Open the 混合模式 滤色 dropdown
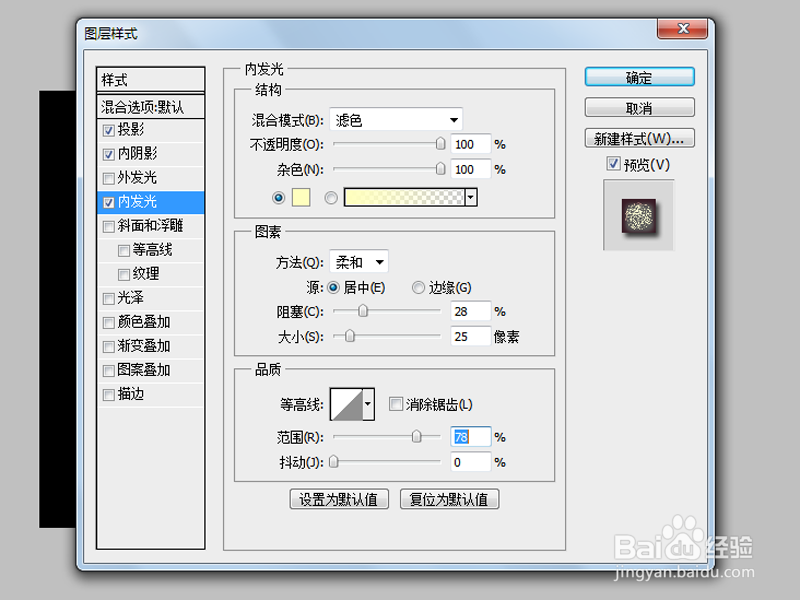 [x=396, y=120]
